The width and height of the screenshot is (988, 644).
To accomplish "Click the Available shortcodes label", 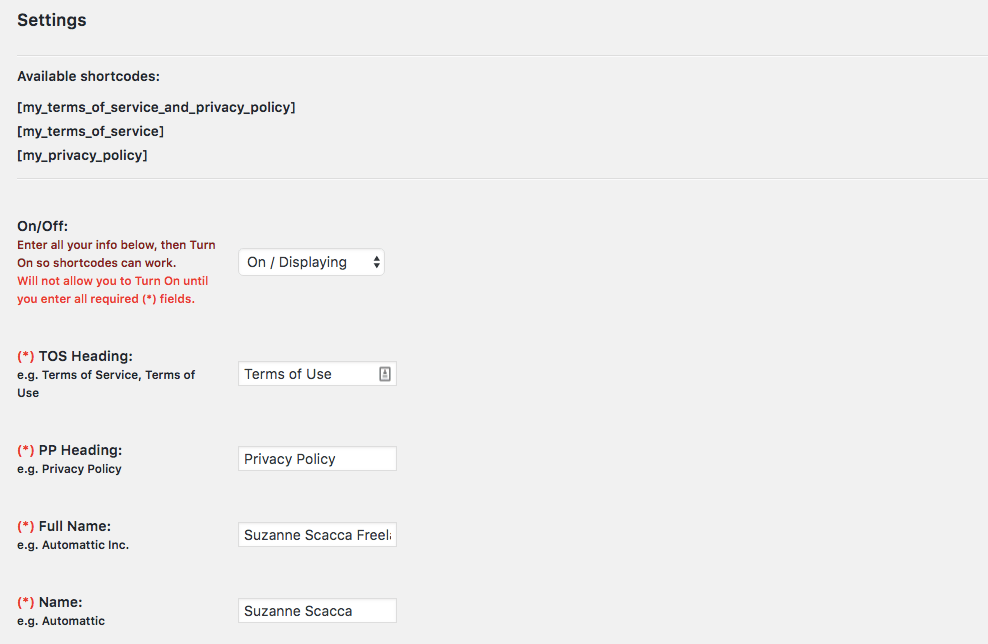I will point(88,76).
